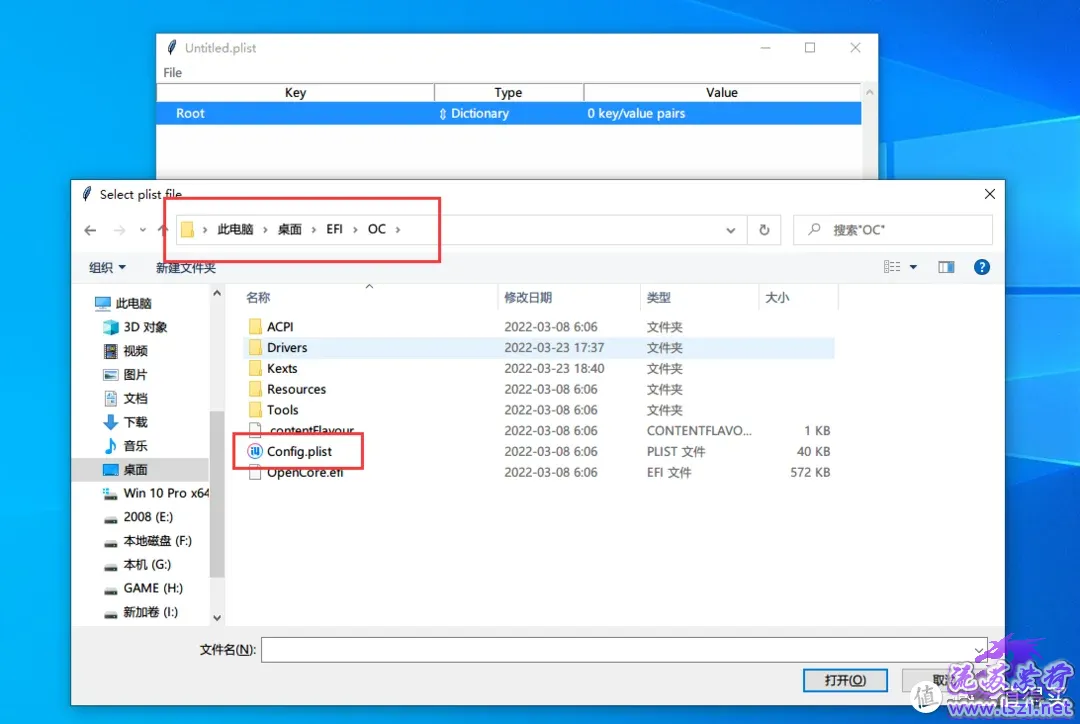
Task: Maximize the Untitled.plist window
Action: (810, 48)
